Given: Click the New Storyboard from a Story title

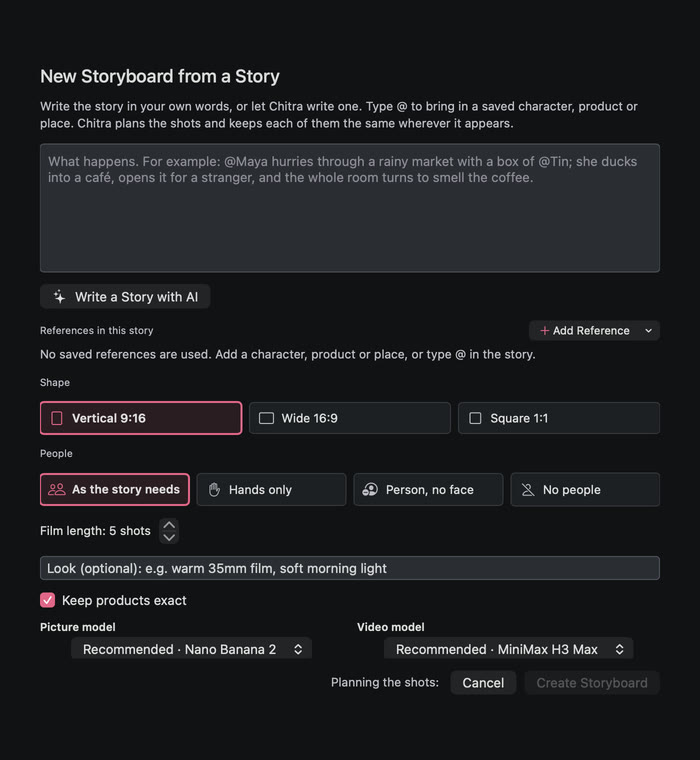Looking at the screenshot, I should pyautogui.click(x=160, y=76).
